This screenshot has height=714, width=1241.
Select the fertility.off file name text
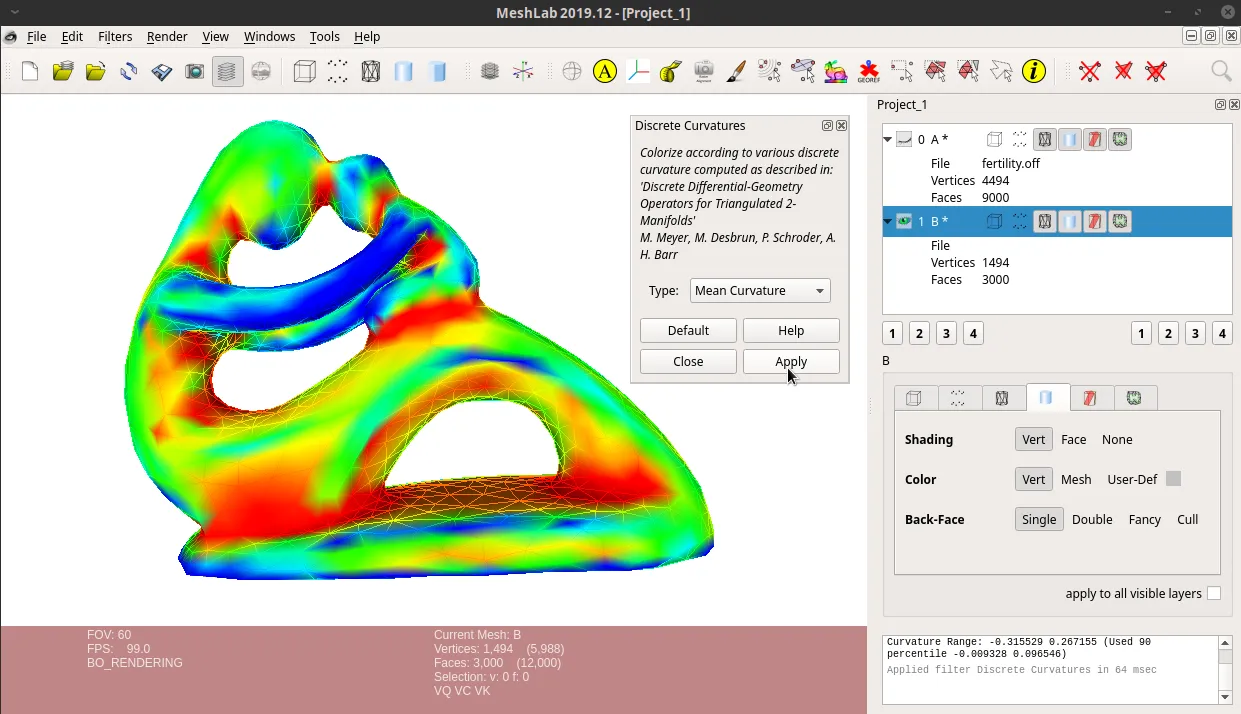[x=1011, y=163]
